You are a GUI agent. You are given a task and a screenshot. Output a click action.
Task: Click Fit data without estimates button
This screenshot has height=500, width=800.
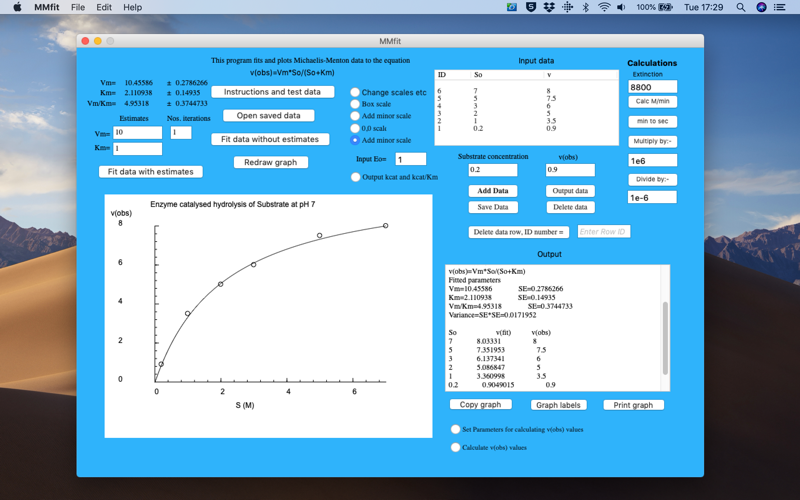tap(270, 139)
